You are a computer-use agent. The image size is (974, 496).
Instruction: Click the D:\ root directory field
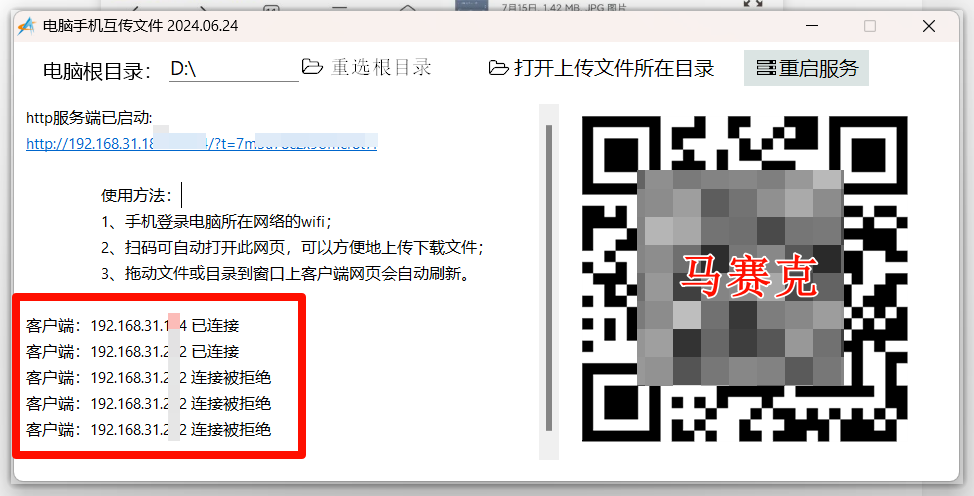[234, 69]
